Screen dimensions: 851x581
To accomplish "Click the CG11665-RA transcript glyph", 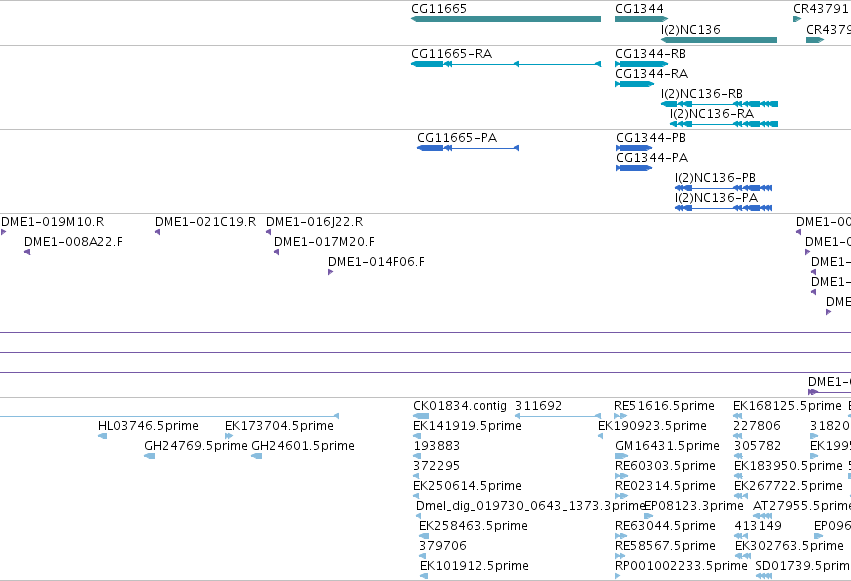I will (x=506, y=64).
